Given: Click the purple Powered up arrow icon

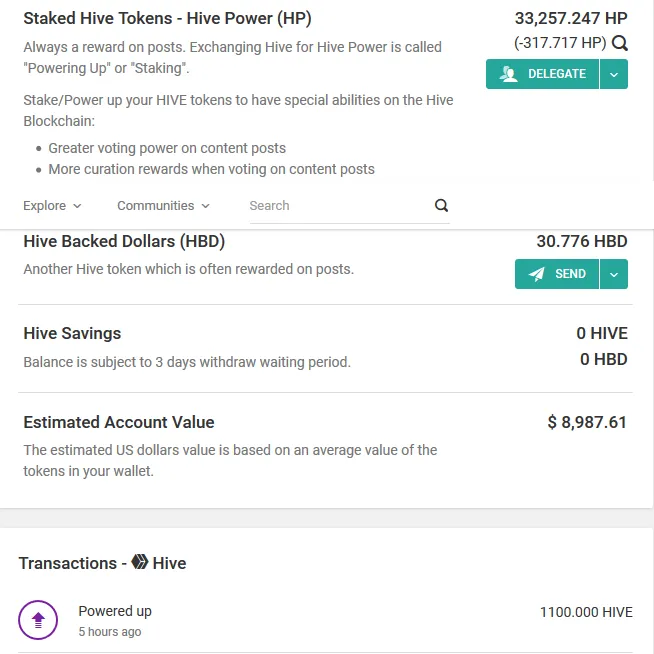Looking at the screenshot, I should pyautogui.click(x=38, y=620).
